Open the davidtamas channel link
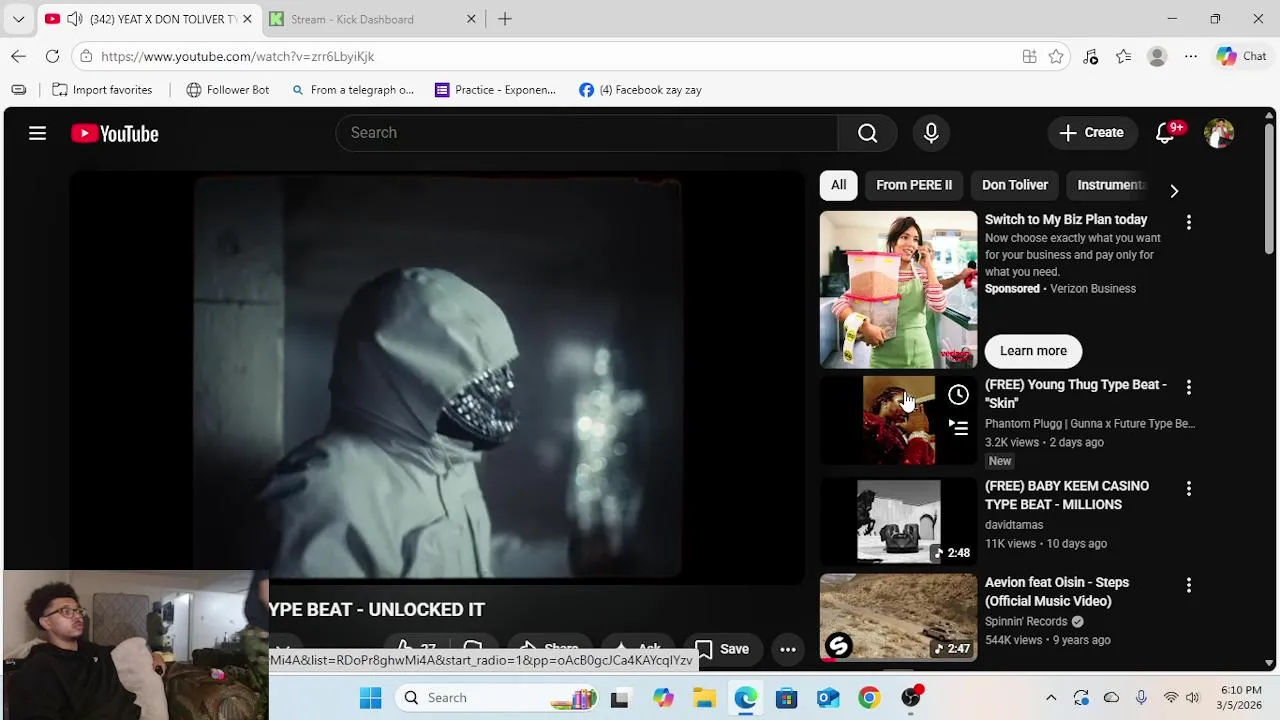This screenshot has width=1280, height=720. (1014, 525)
